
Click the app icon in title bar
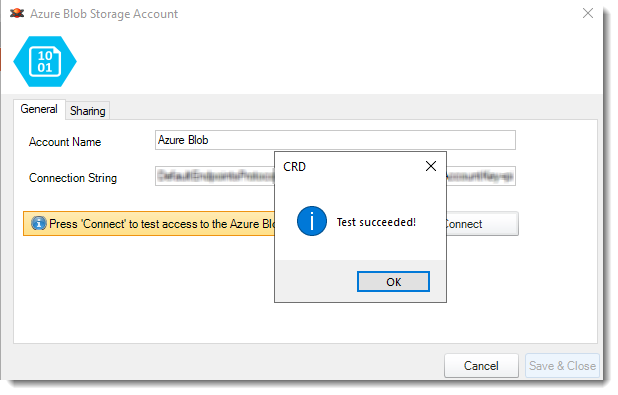tap(17, 13)
